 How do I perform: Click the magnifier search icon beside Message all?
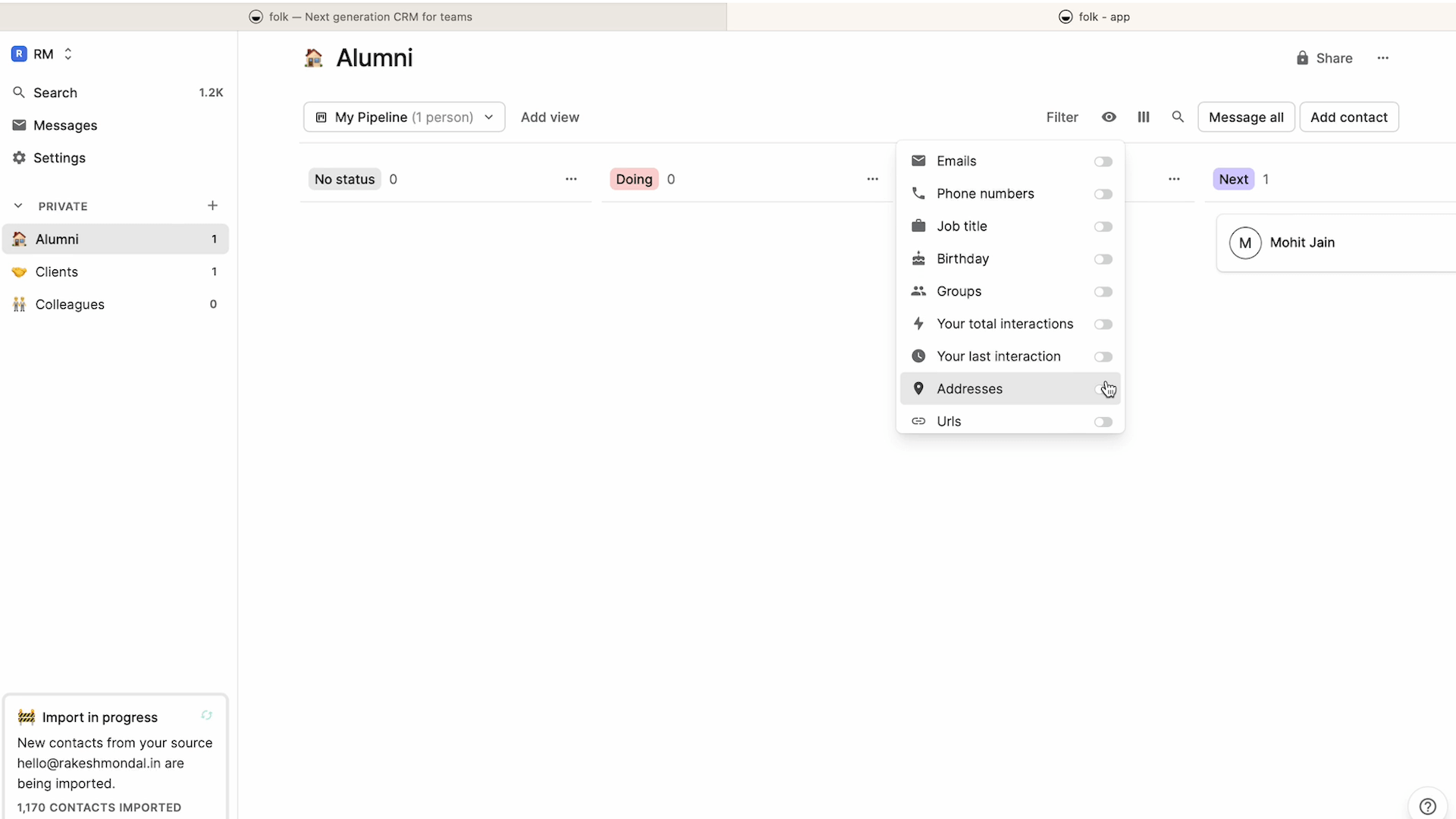[1178, 117]
